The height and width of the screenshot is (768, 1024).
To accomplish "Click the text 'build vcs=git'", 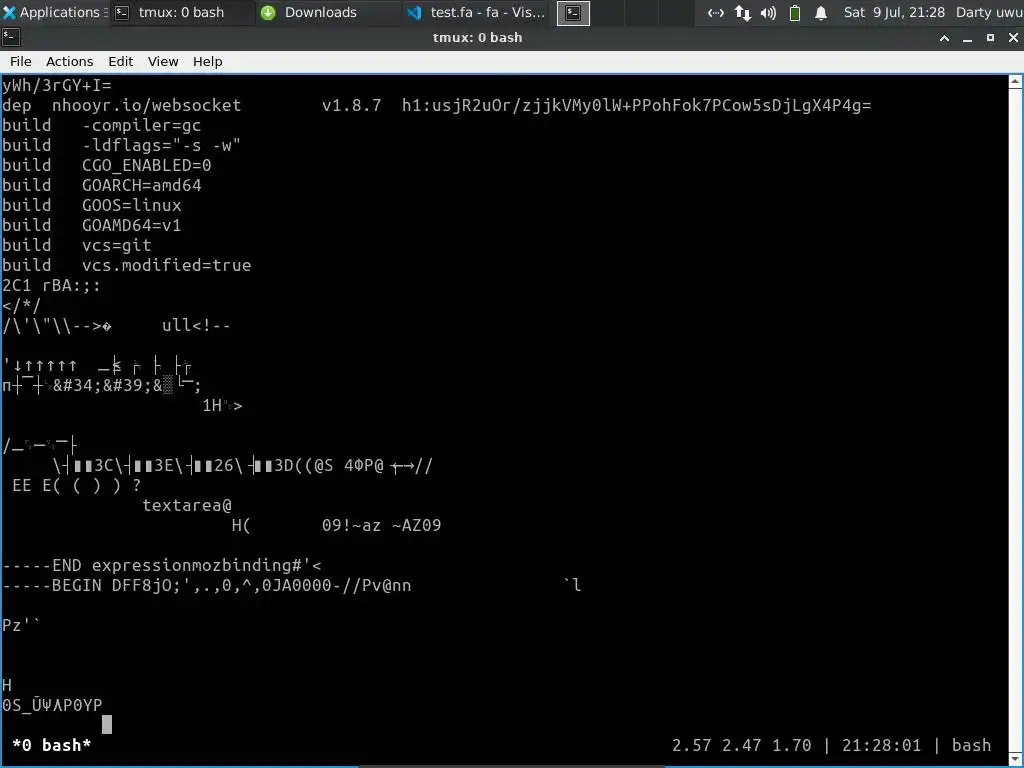I will click(76, 245).
